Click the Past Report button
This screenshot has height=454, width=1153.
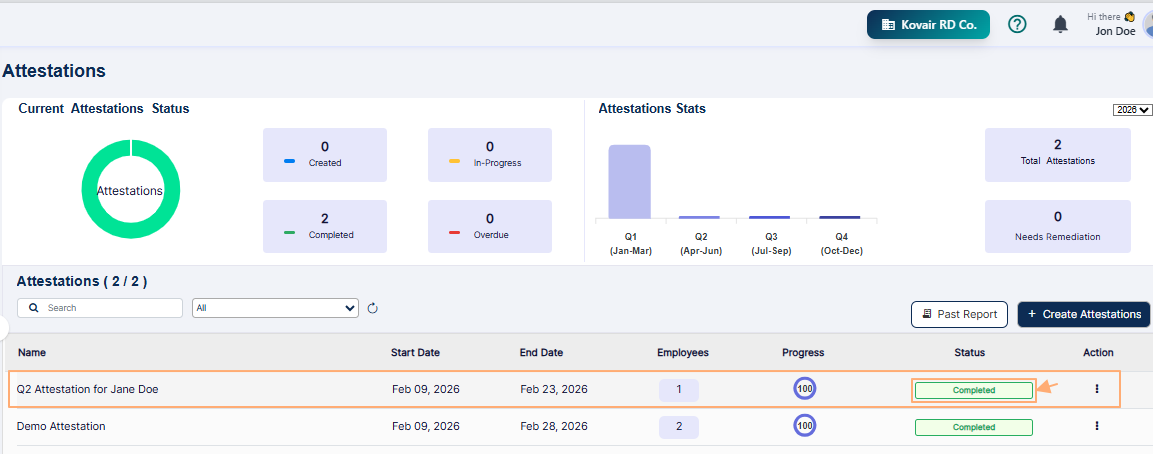pyautogui.click(x=959, y=314)
